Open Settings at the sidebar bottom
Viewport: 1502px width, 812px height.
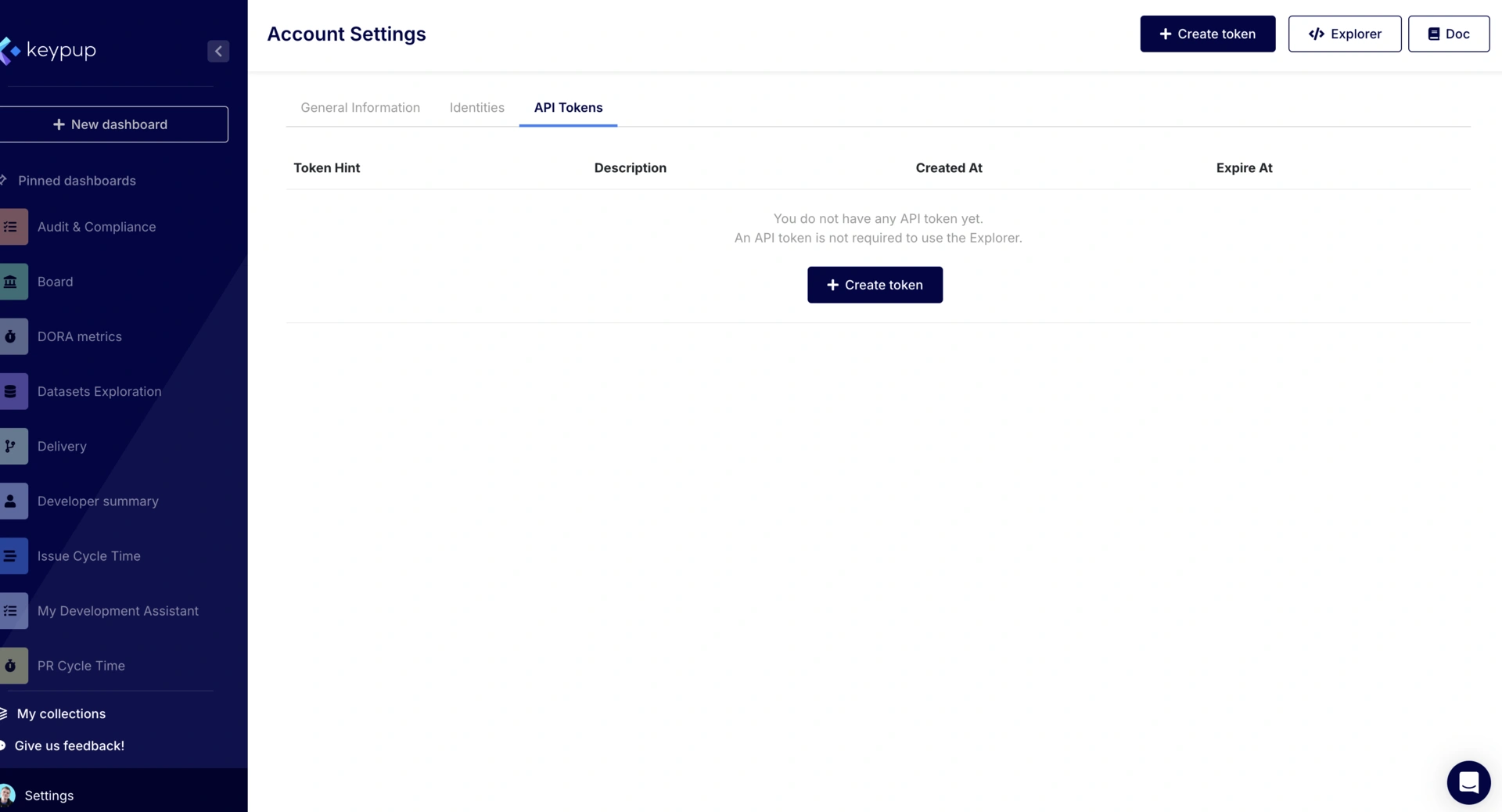coord(49,796)
